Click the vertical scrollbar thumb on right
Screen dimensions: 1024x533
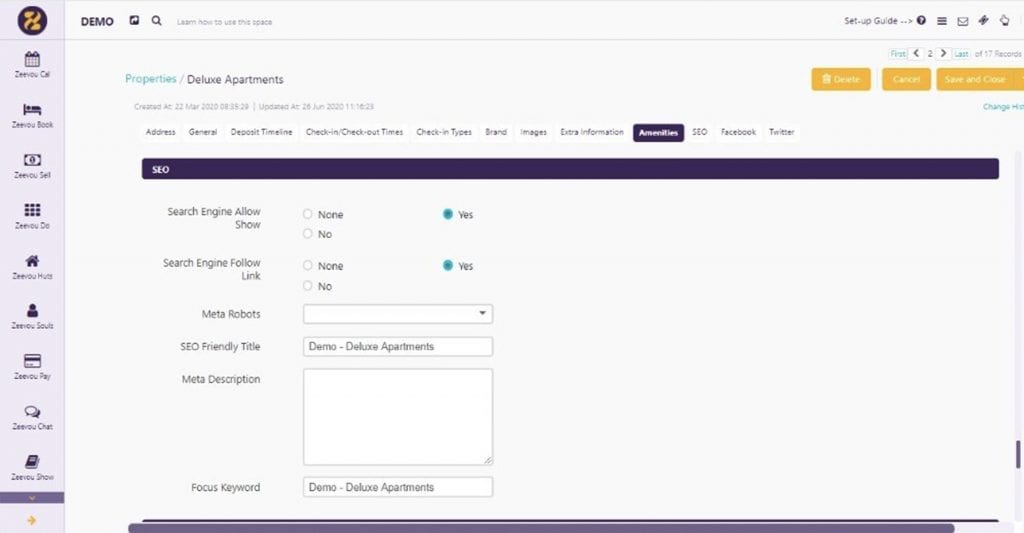point(1018,454)
